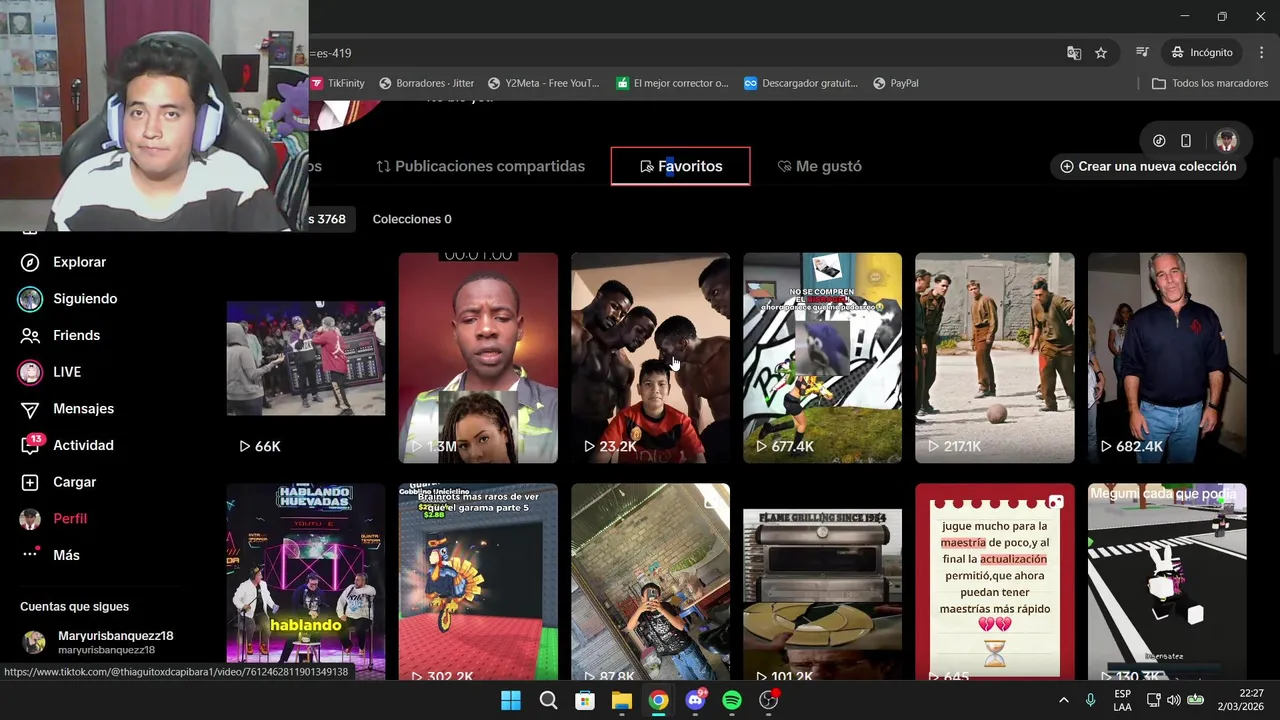Open the Y2Meta bookmark
Viewport: 1280px width, 720px height.
[x=543, y=83]
